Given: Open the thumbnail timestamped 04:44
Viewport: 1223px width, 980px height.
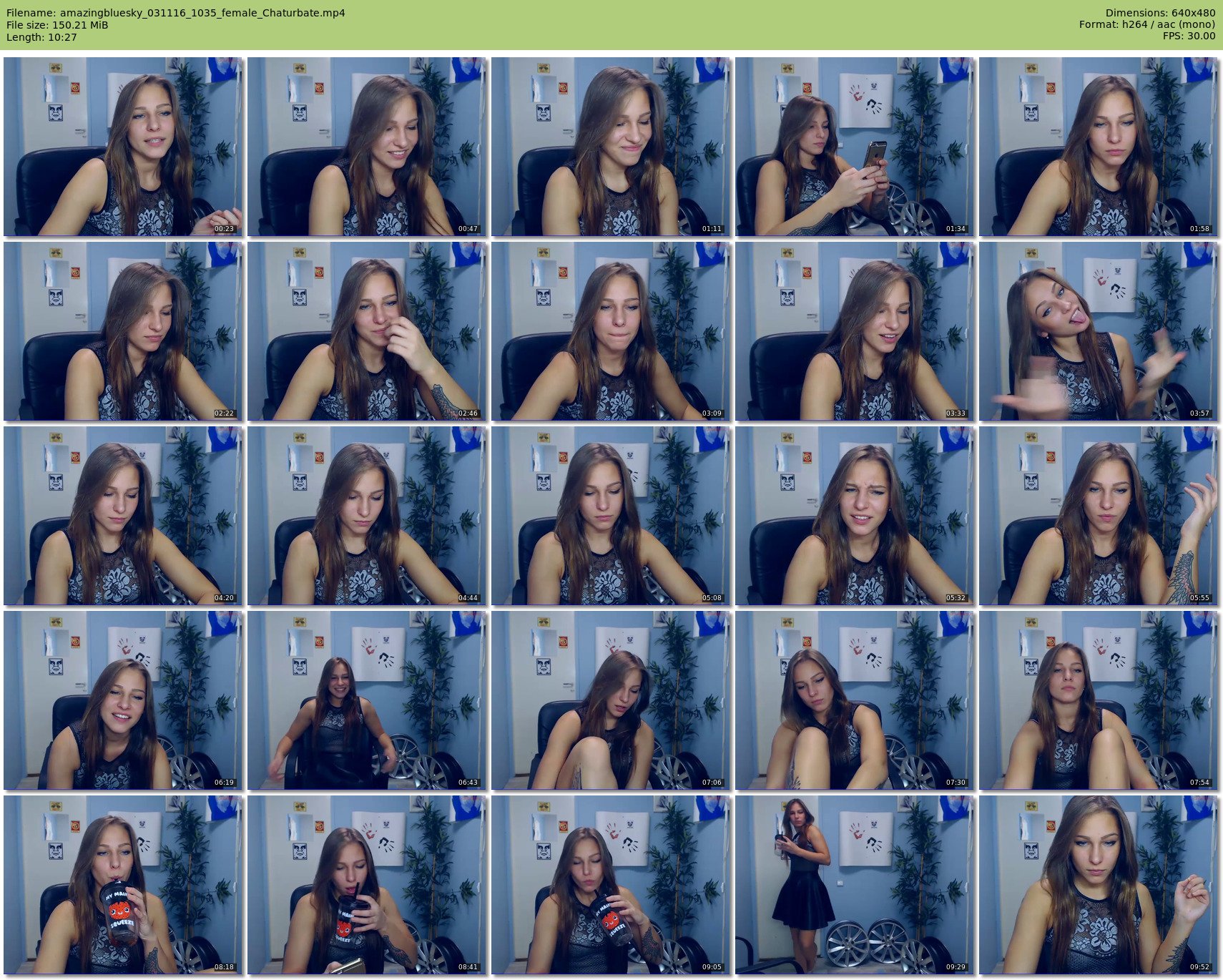Looking at the screenshot, I should point(366,516).
